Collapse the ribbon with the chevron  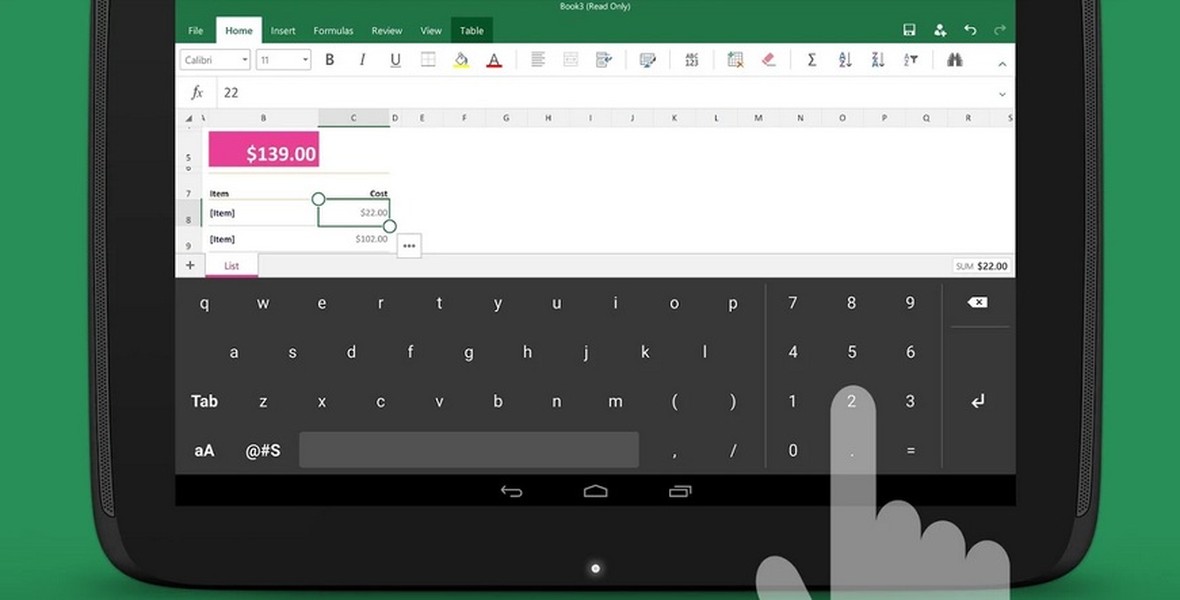(x=1002, y=64)
